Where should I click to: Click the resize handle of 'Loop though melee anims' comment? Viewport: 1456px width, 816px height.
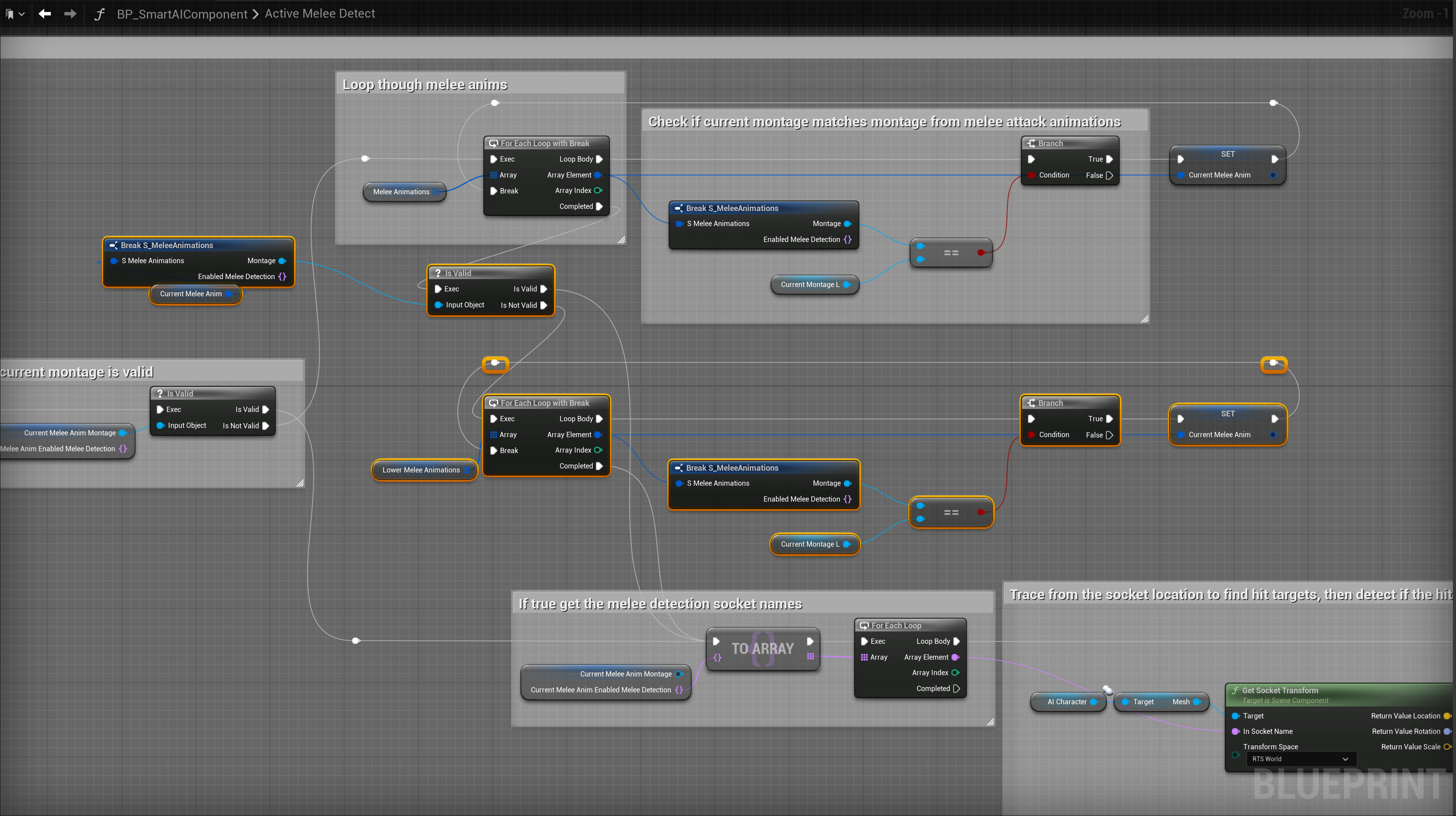621,240
